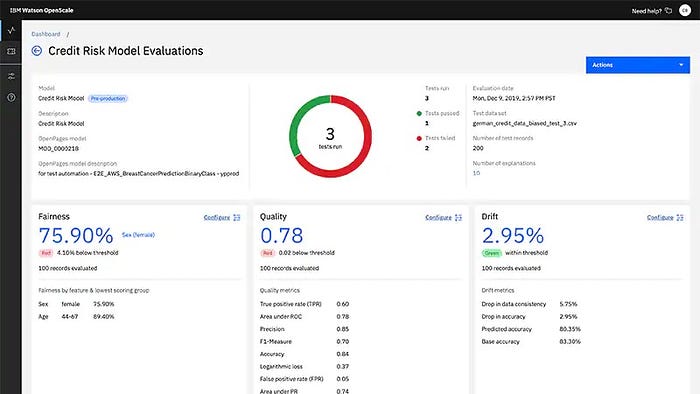Image resolution: width=700 pixels, height=394 pixels.
Task: Open the help question mark icon in sidebar
Action: (x=11, y=97)
